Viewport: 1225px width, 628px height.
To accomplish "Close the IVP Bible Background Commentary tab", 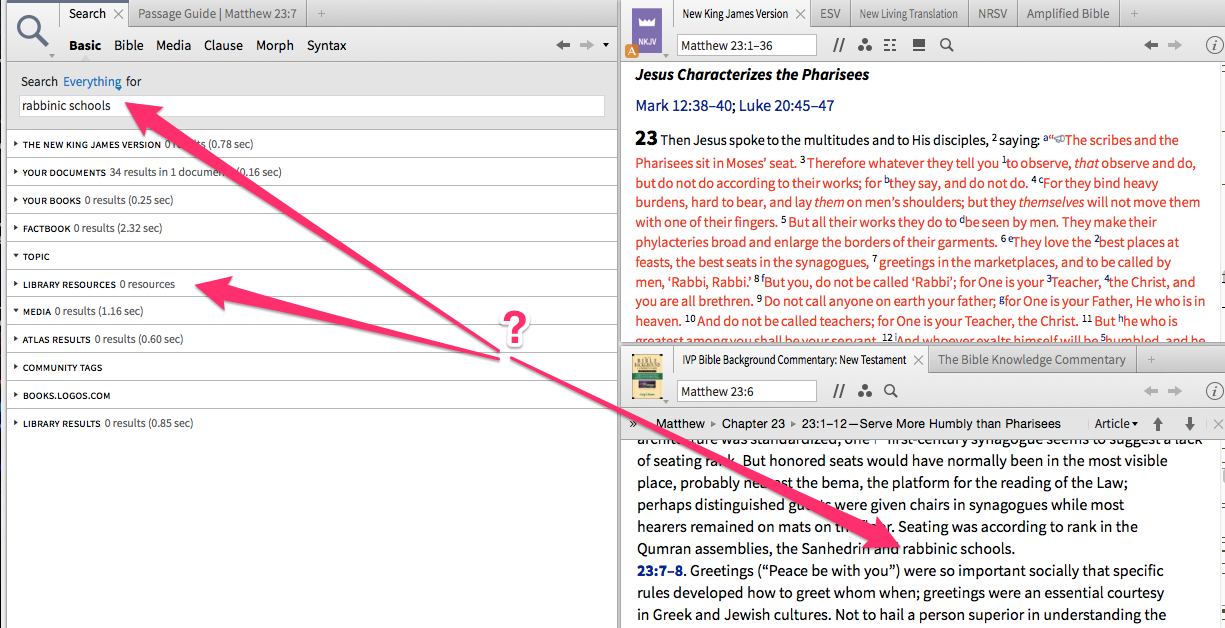I will (x=917, y=360).
